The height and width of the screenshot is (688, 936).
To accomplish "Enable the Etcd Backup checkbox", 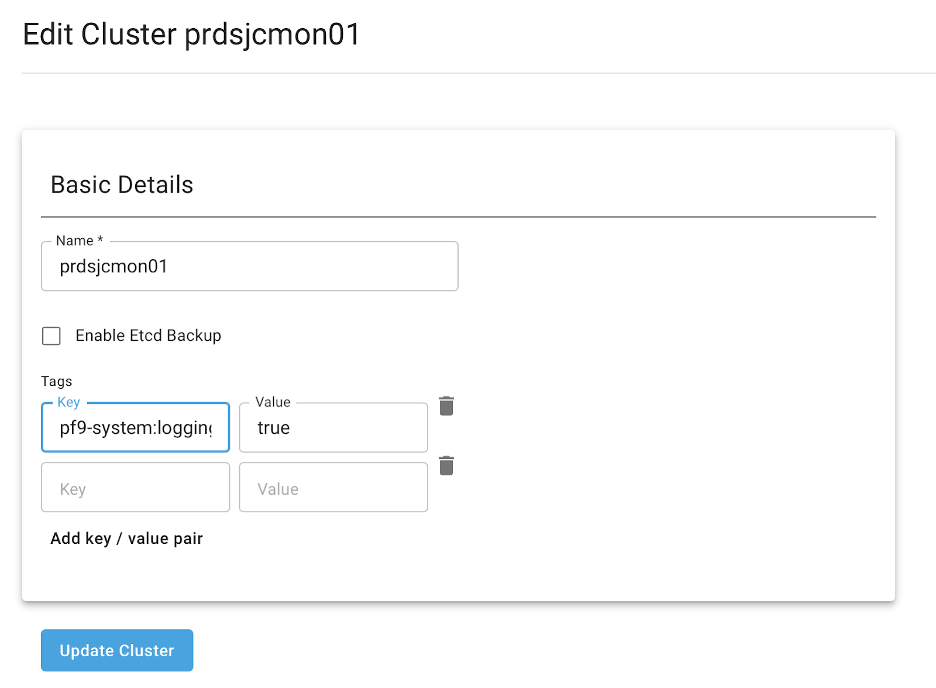I will coord(51,336).
